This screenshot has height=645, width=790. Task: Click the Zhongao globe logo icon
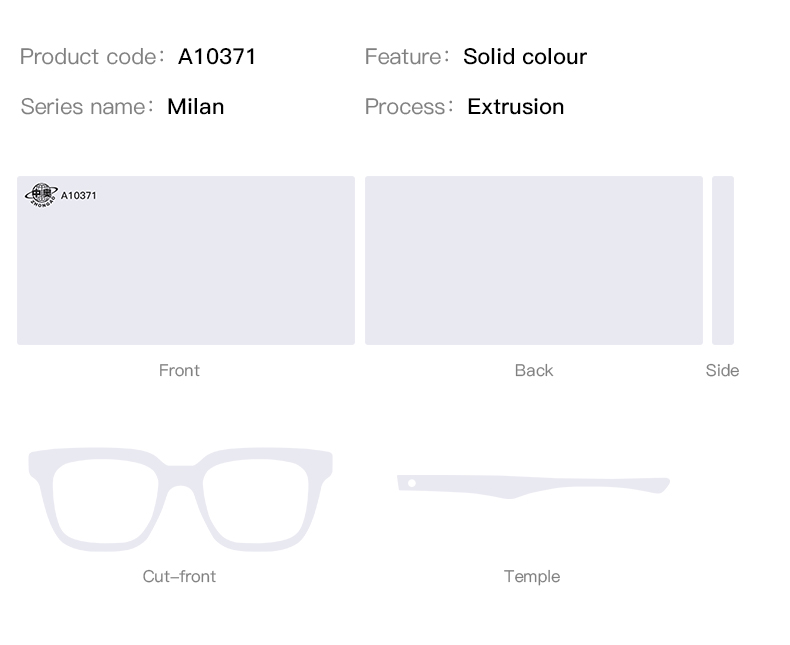[x=41, y=195]
